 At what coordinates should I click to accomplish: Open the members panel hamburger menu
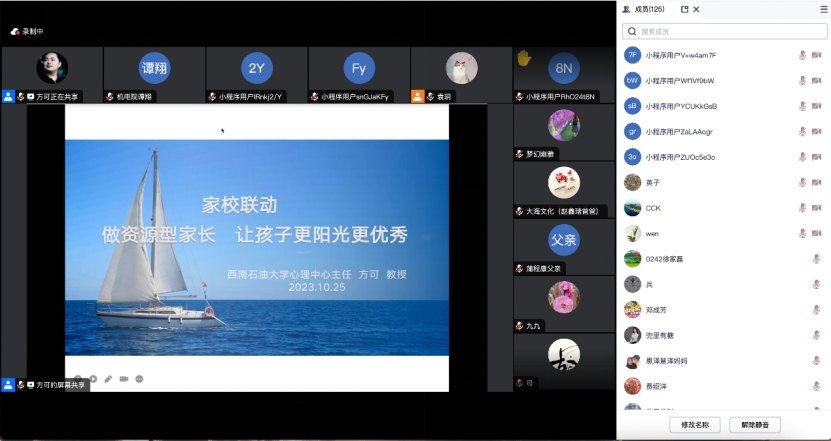pos(823,9)
